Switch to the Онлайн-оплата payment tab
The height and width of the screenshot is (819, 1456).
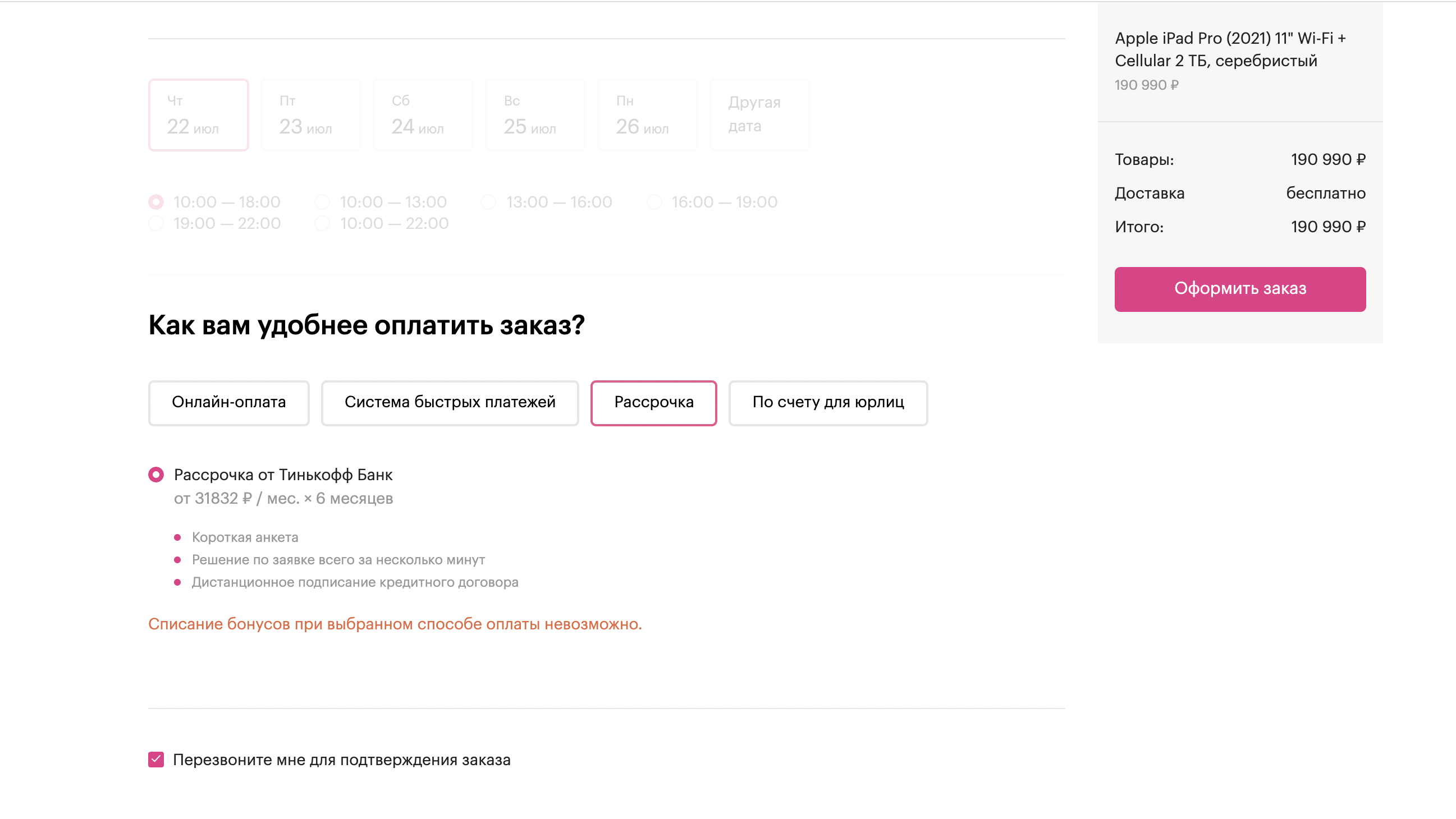(x=228, y=403)
